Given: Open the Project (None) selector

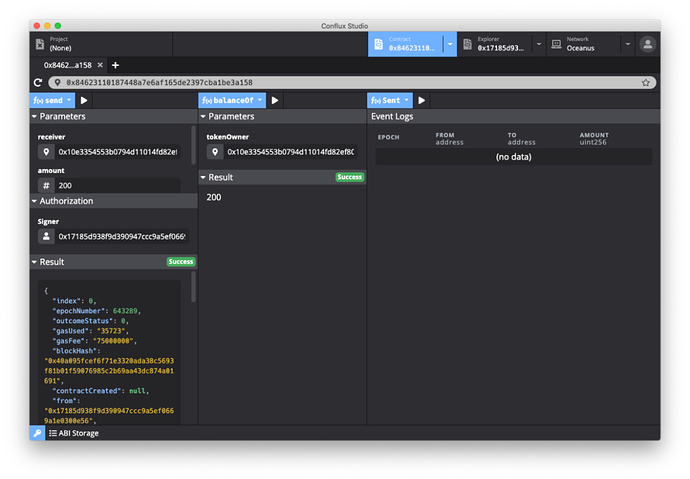Looking at the screenshot, I should point(100,44).
